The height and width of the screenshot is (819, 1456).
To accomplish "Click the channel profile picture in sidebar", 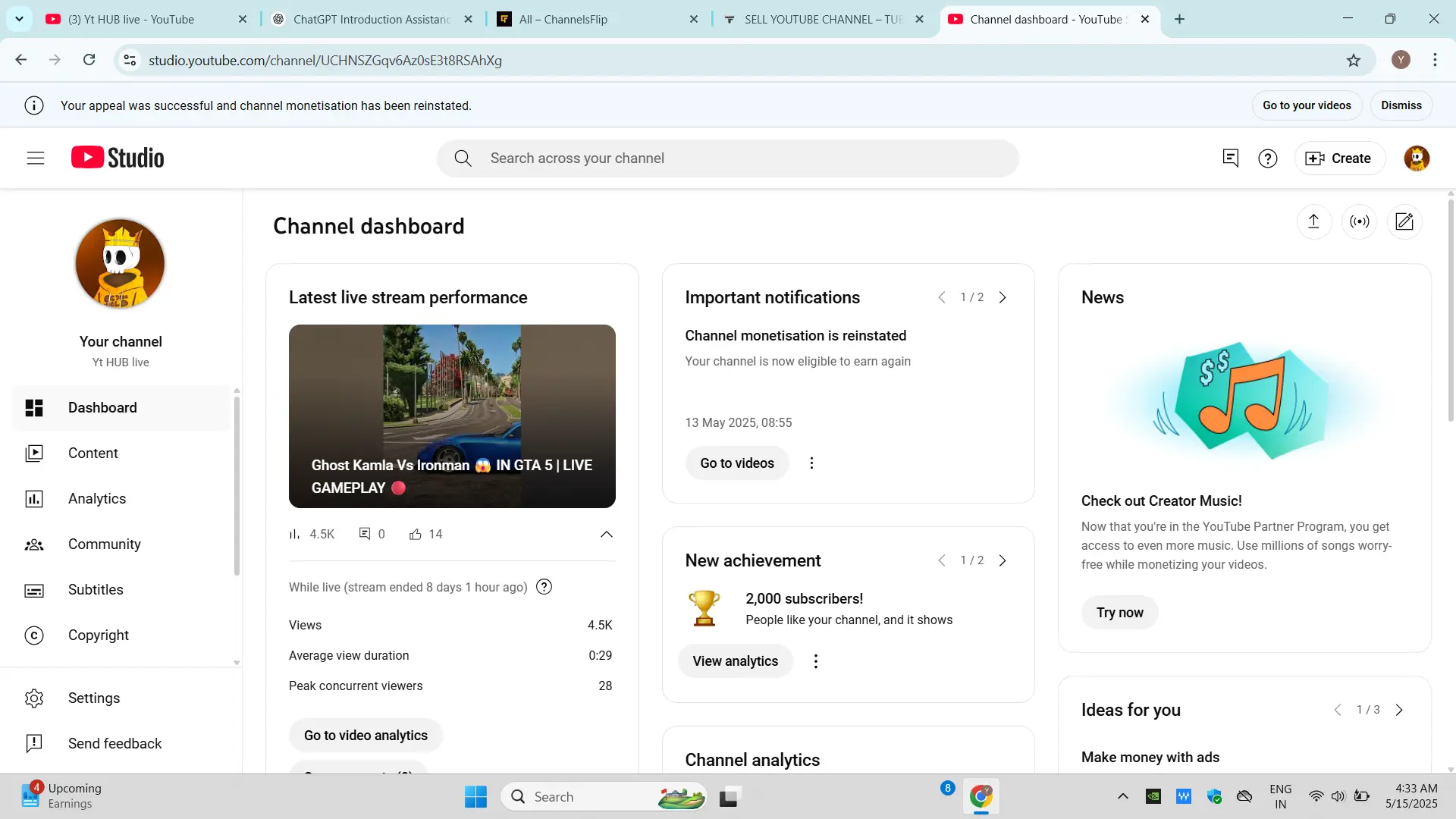I will [120, 264].
